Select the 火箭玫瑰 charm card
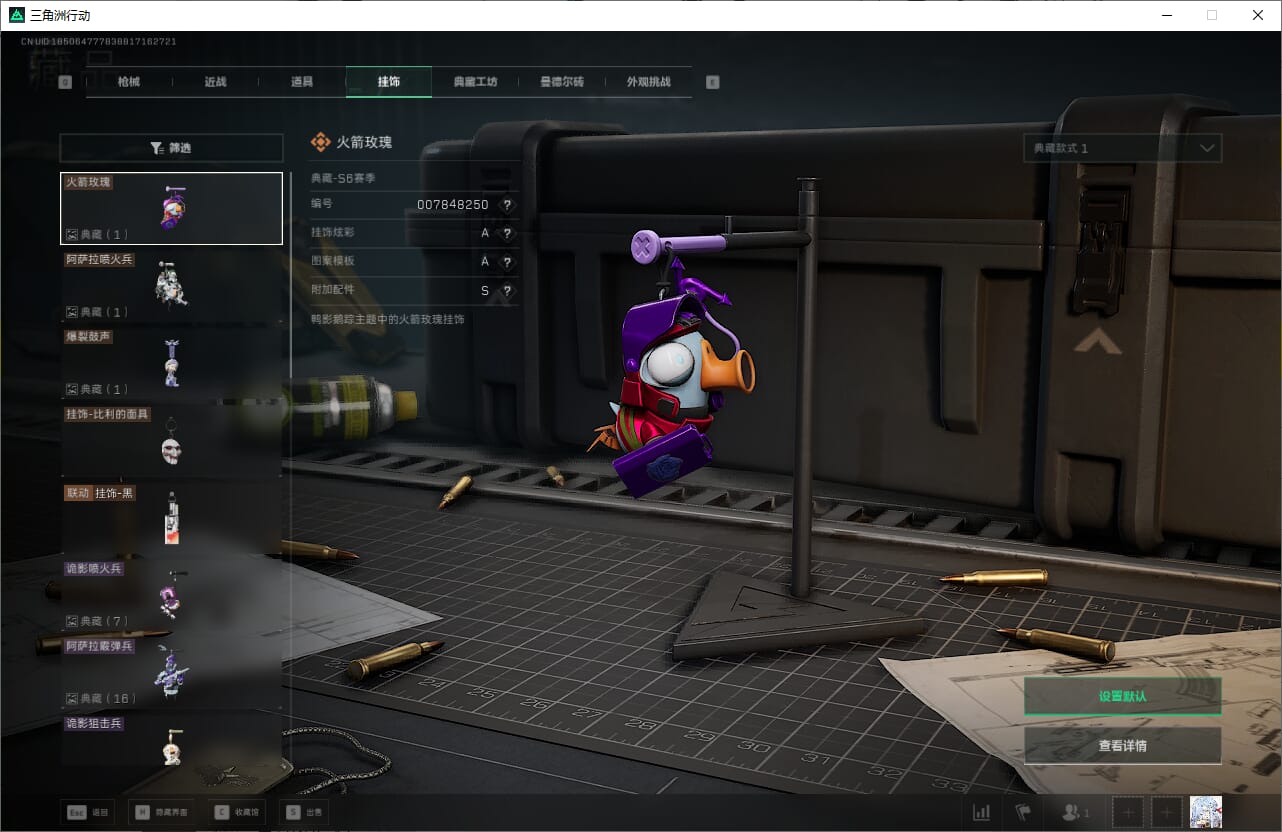The height and width of the screenshot is (832, 1282). point(171,208)
